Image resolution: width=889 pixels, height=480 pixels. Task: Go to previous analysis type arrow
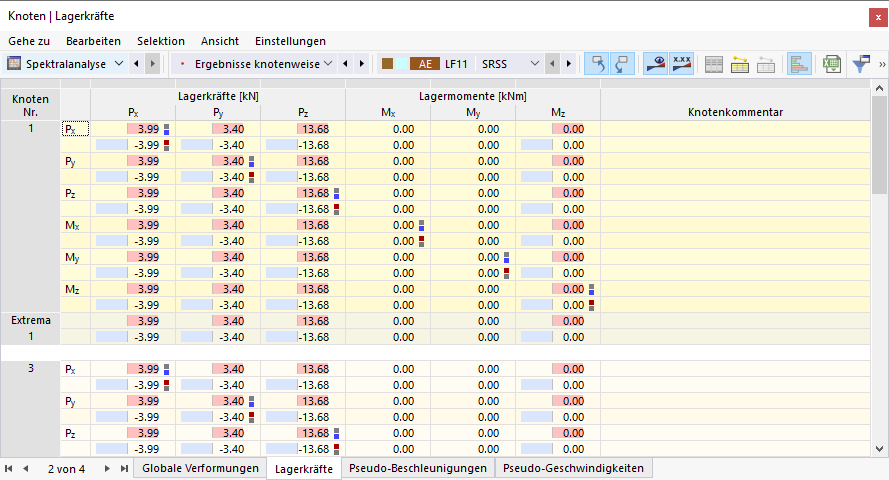(x=136, y=63)
